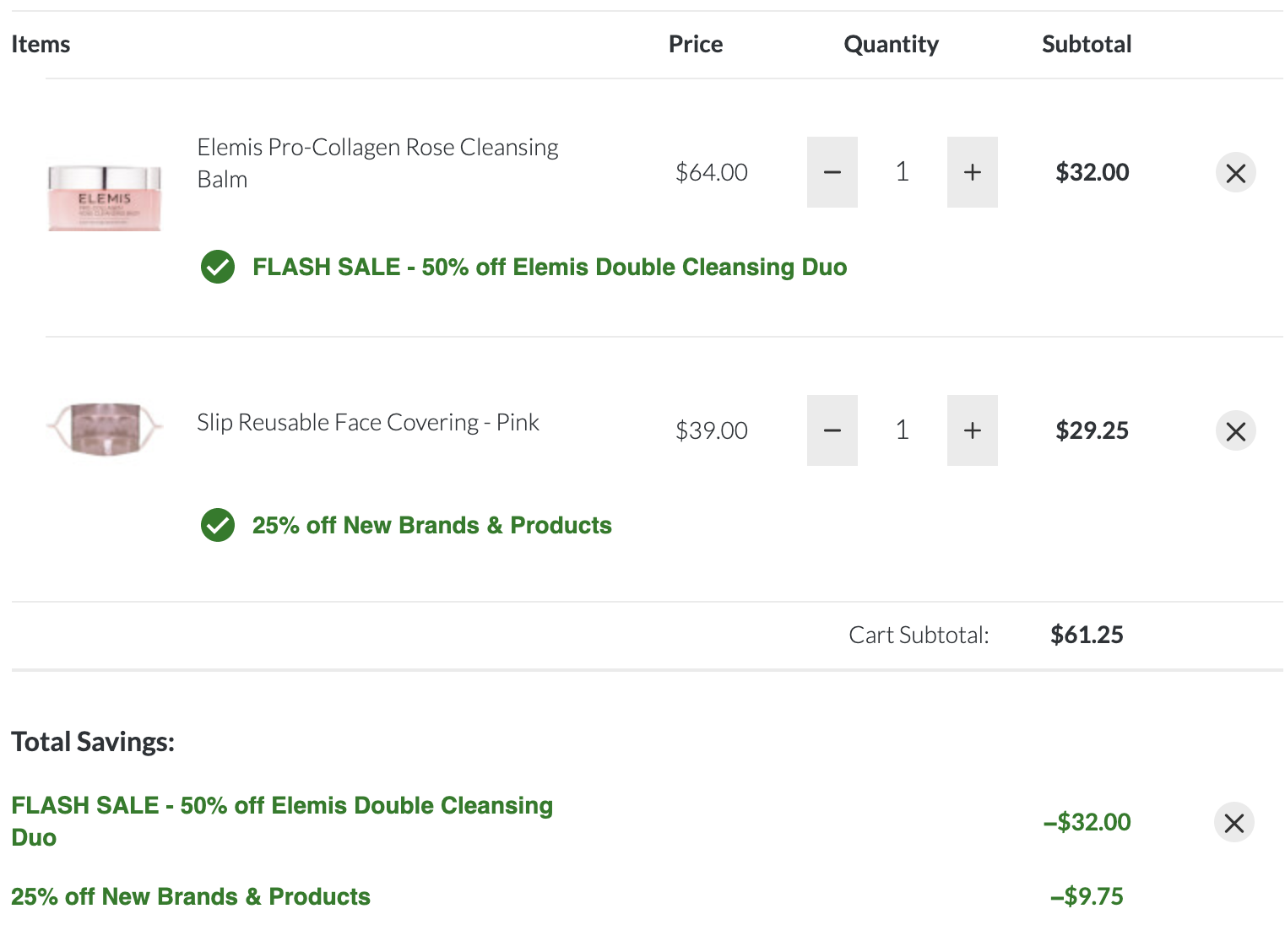Click 25% off New Brands in Total Savings
Screen dimensions: 1285x952
tap(191, 896)
